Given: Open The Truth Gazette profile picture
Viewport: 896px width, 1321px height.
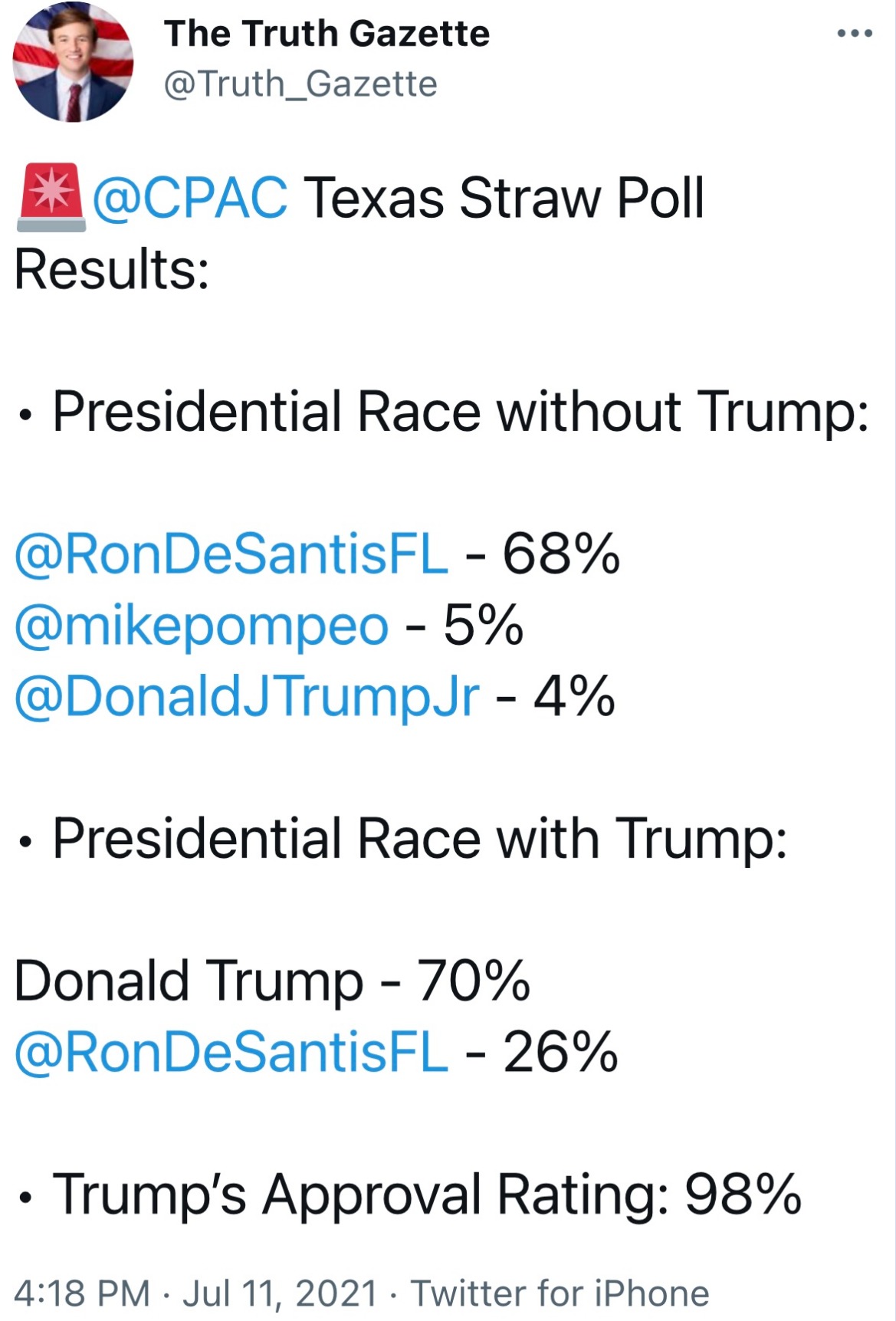Looking at the screenshot, I should pyautogui.click(x=73, y=62).
